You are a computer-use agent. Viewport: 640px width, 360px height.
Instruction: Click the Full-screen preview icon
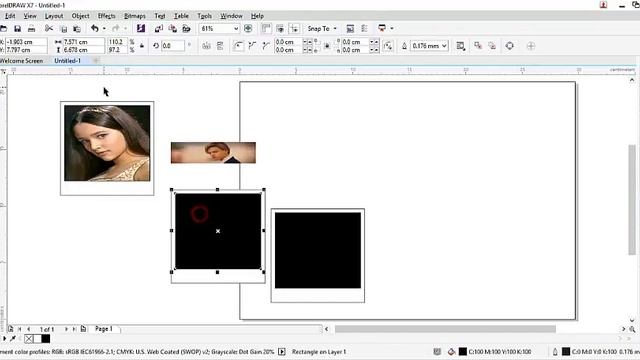point(248,29)
